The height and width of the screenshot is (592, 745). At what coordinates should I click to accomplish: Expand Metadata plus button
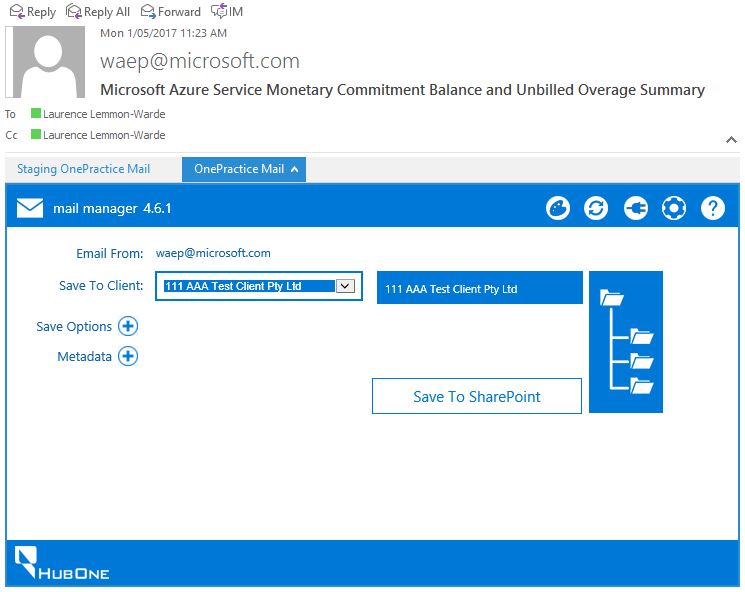coord(128,356)
